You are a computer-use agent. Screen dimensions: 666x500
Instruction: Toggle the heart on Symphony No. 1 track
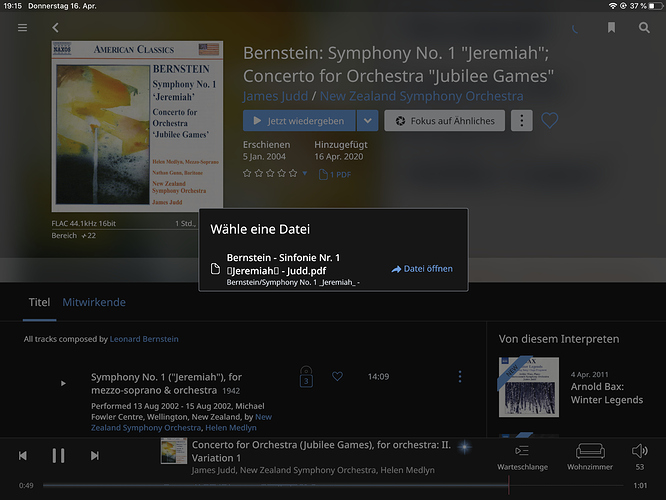click(x=337, y=376)
